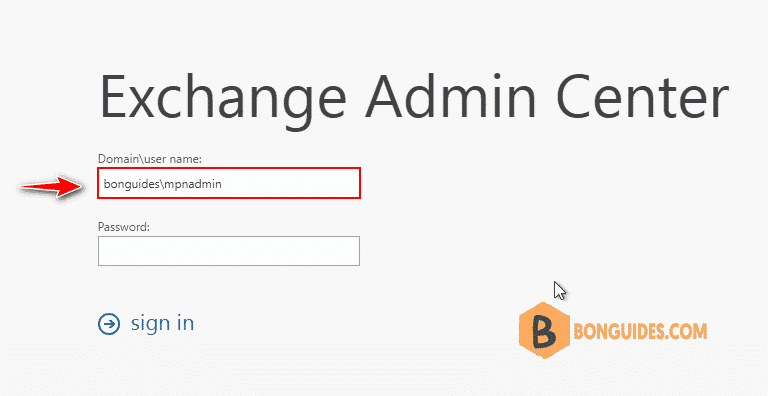Image resolution: width=768 pixels, height=396 pixels.
Task: Click the mouse pointer graphic above the logo
Action: 560,290
